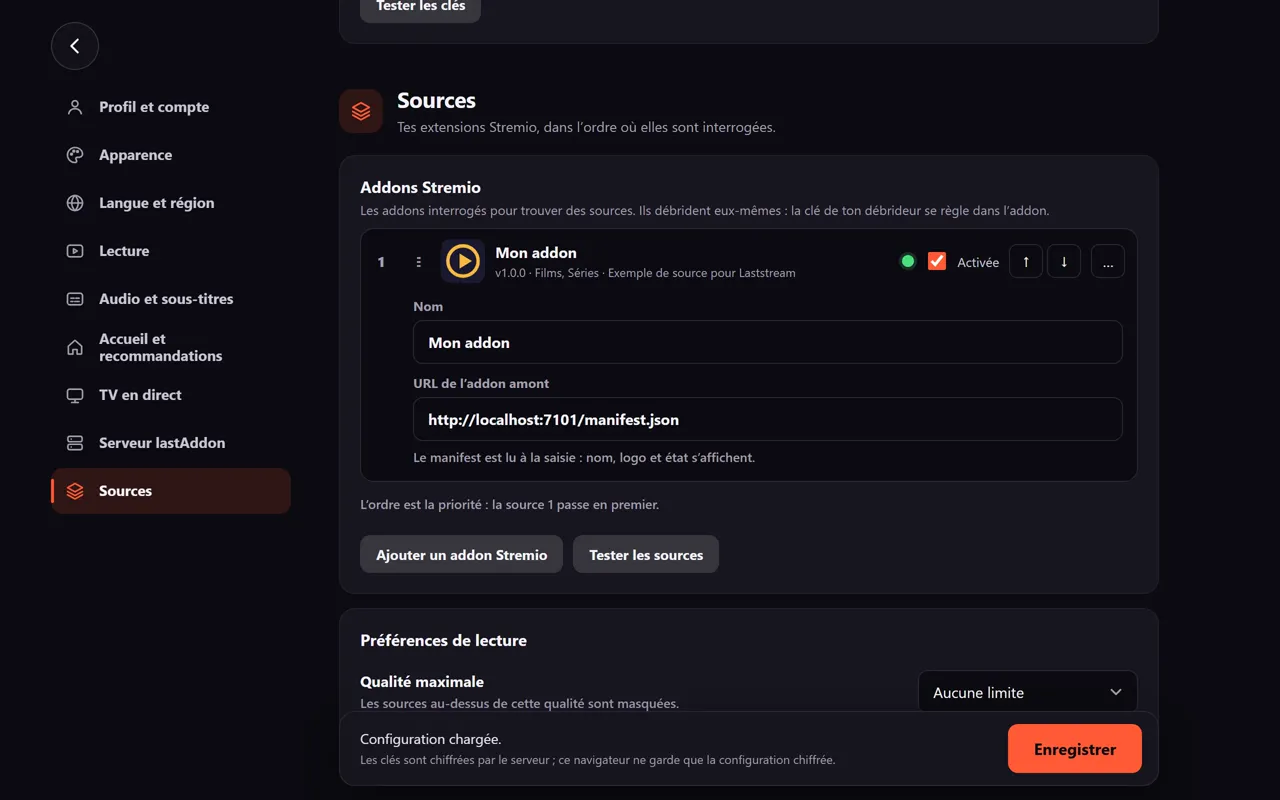1280x800 pixels.
Task: Click Ajouter un addon Stremio
Action: [462, 555]
